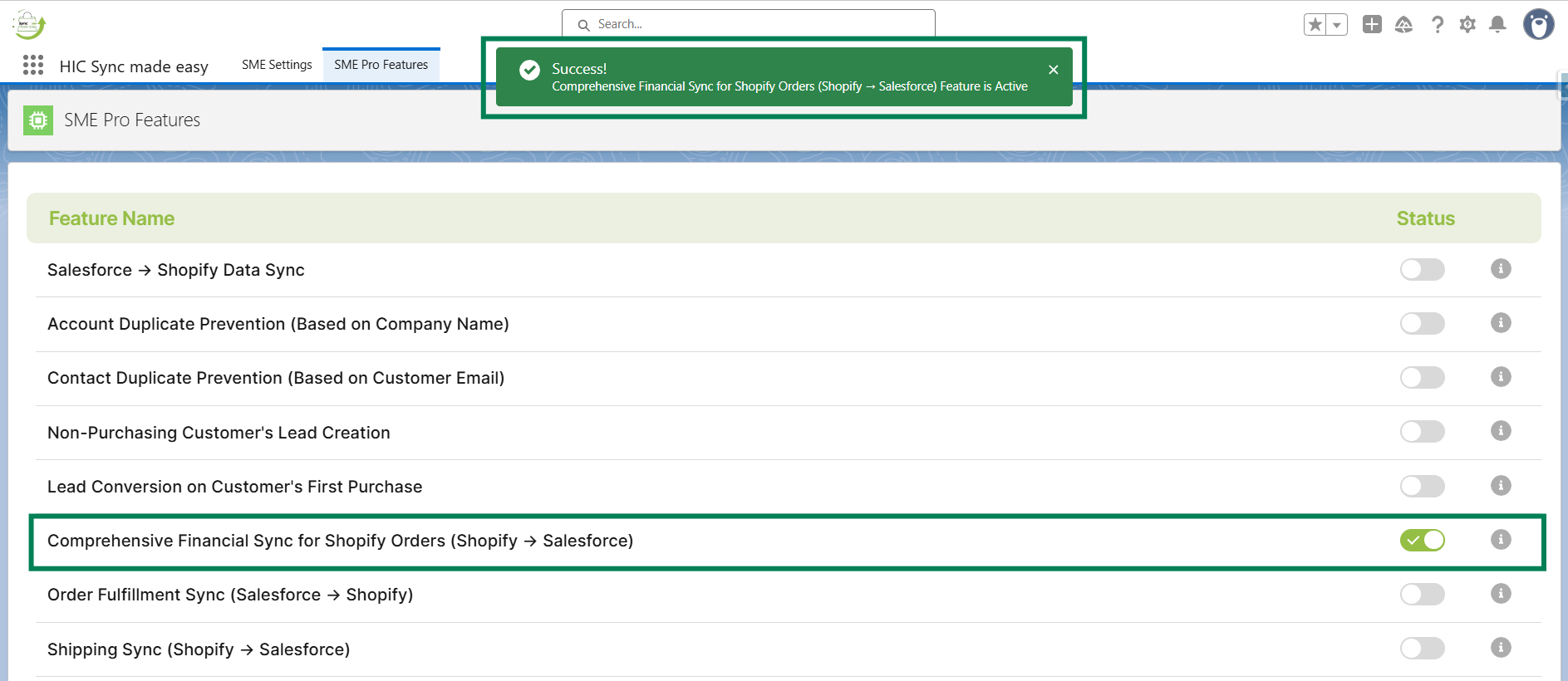Open Salesforce Trailhead guidance icon
This screenshot has height=681, width=1568.
(1403, 25)
